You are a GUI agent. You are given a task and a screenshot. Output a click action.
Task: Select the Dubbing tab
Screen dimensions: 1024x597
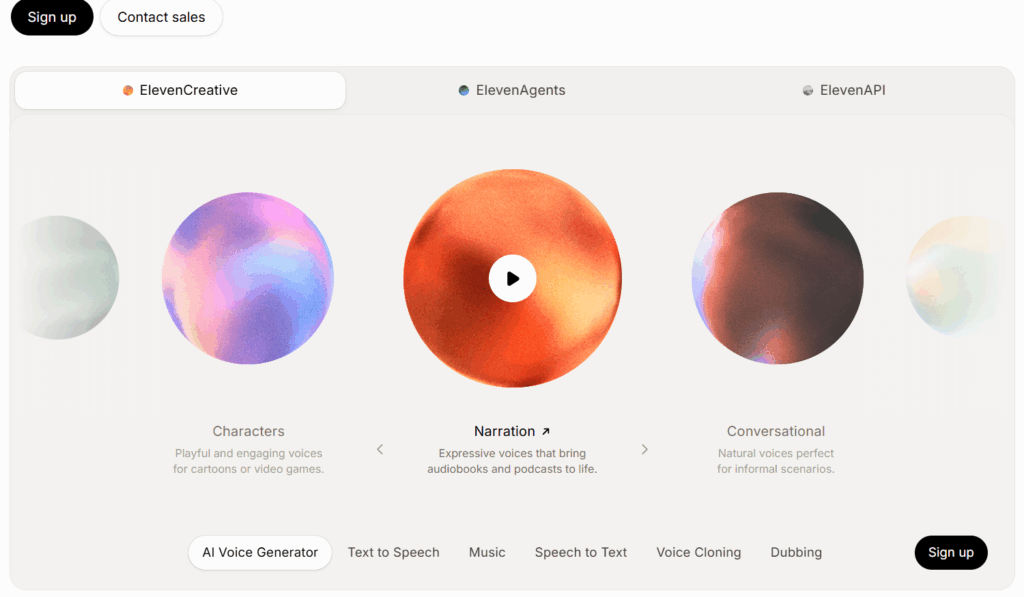click(796, 553)
